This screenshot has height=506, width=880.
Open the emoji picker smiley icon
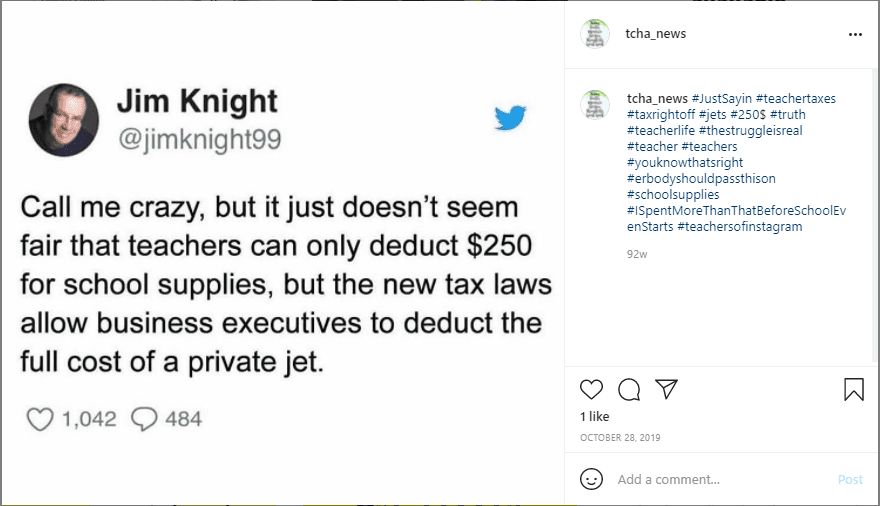tap(592, 479)
